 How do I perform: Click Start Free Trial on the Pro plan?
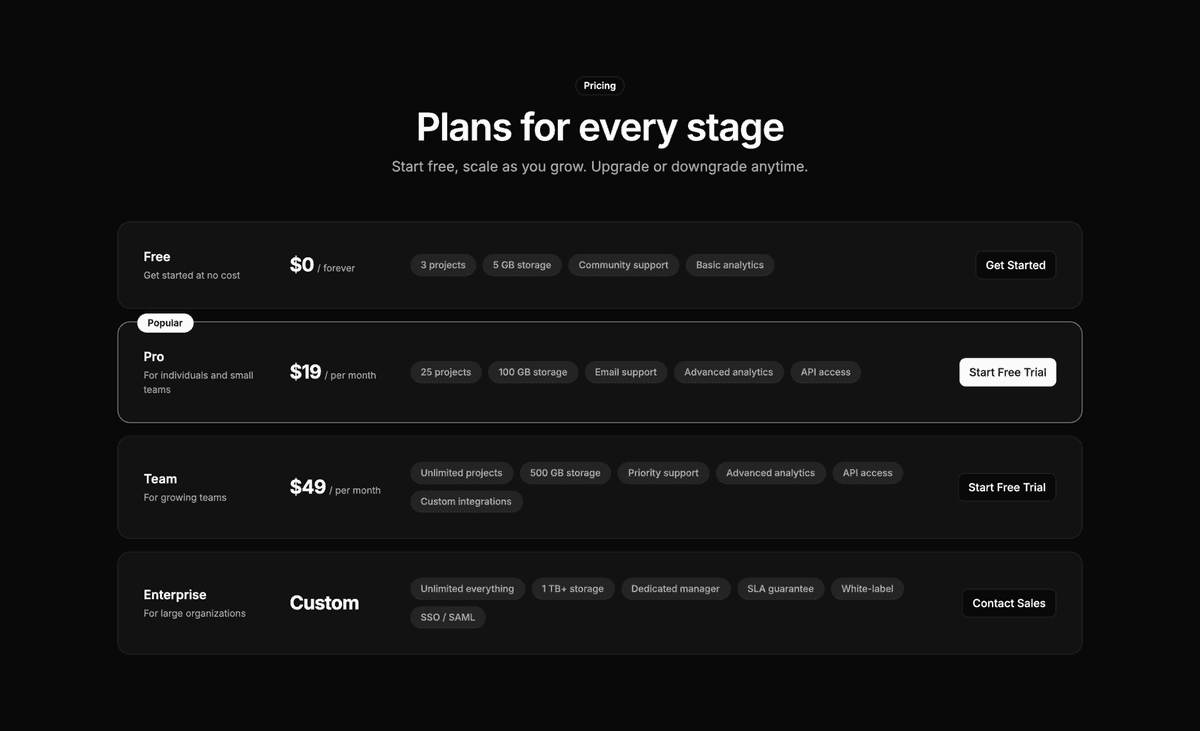point(1007,371)
